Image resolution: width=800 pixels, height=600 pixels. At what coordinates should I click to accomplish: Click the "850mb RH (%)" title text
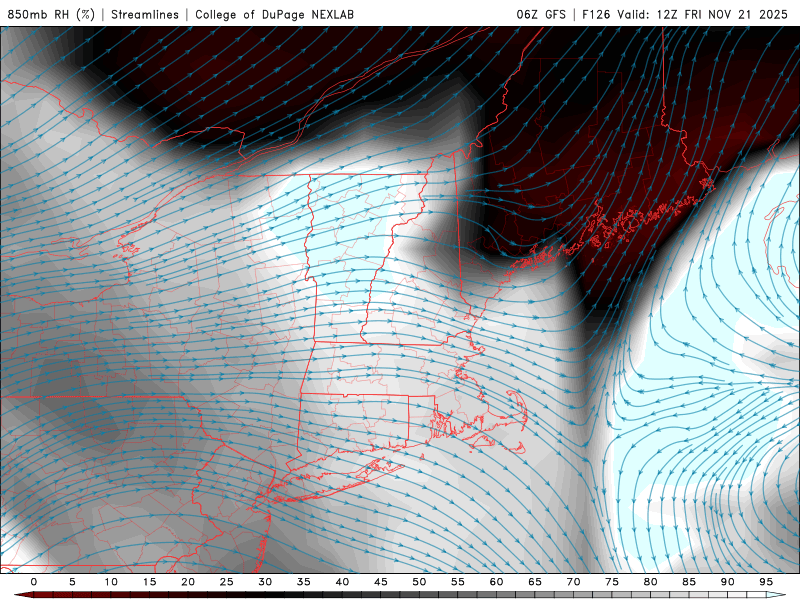[x=51, y=14]
